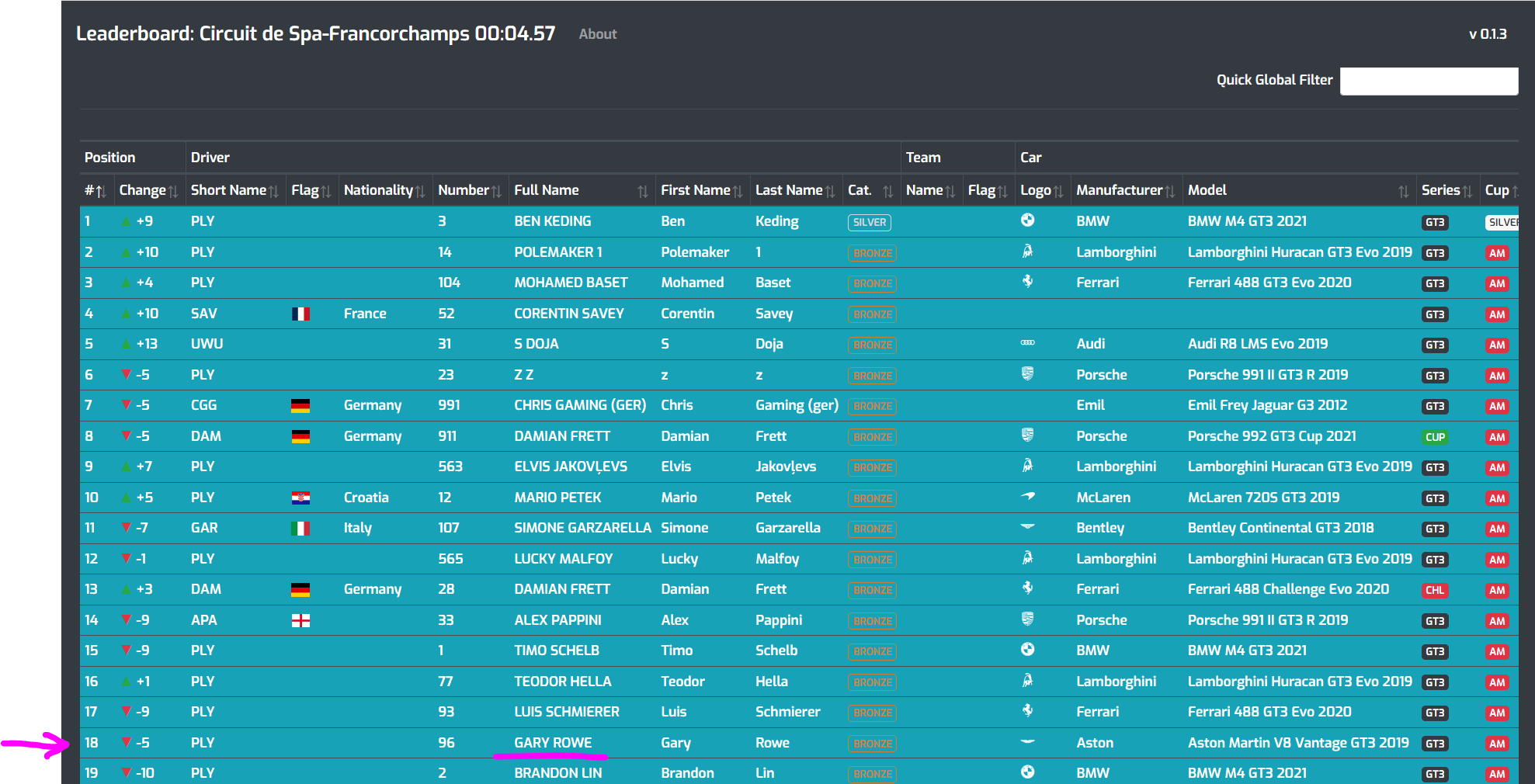This screenshot has width=1535, height=784.
Task: Click car number 991 for Chris Gaming
Action: tap(449, 405)
